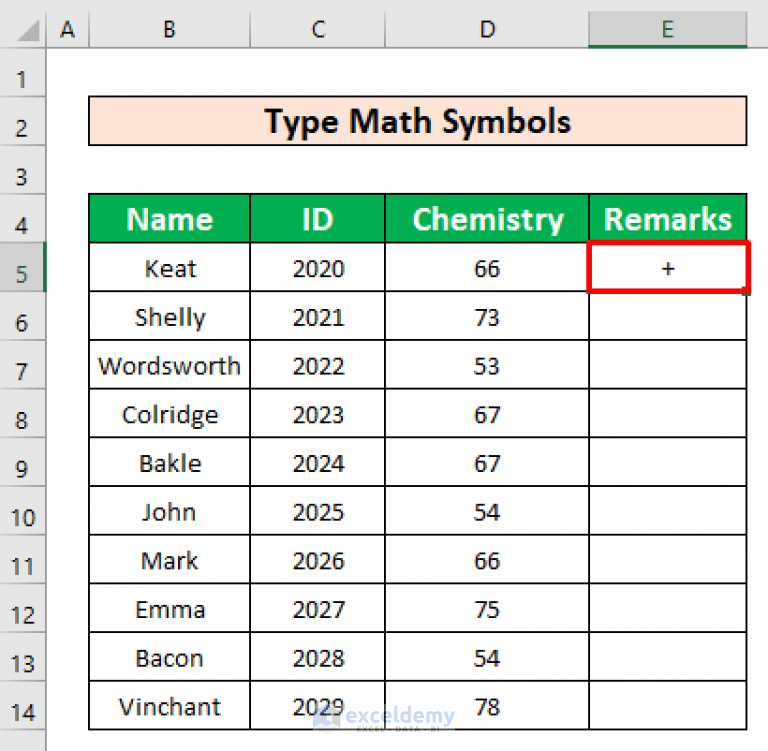Image resolution: width=768 pixels, height=751 pixels.
Task: Click Colridge's Chemistry score 67
Action: pyautogui.click(x=487, y=413)
